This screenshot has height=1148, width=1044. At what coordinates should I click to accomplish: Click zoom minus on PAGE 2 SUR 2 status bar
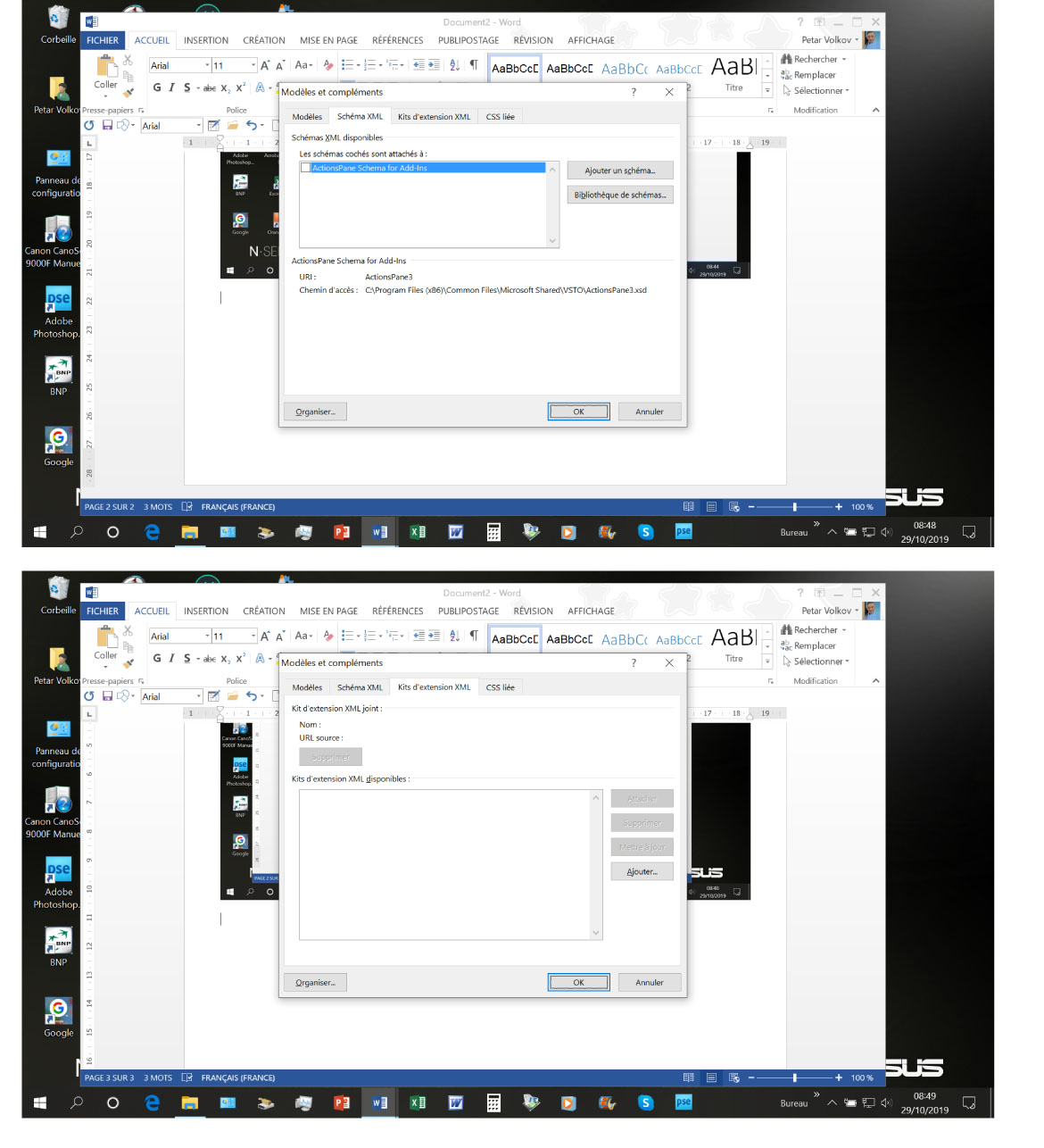751,507
